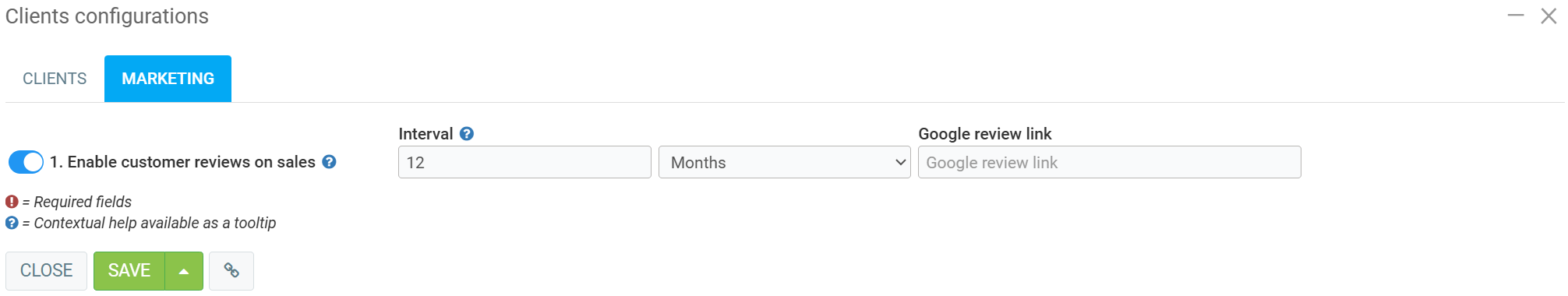
Task: Click the Interval label text
Action: point(426,134)
